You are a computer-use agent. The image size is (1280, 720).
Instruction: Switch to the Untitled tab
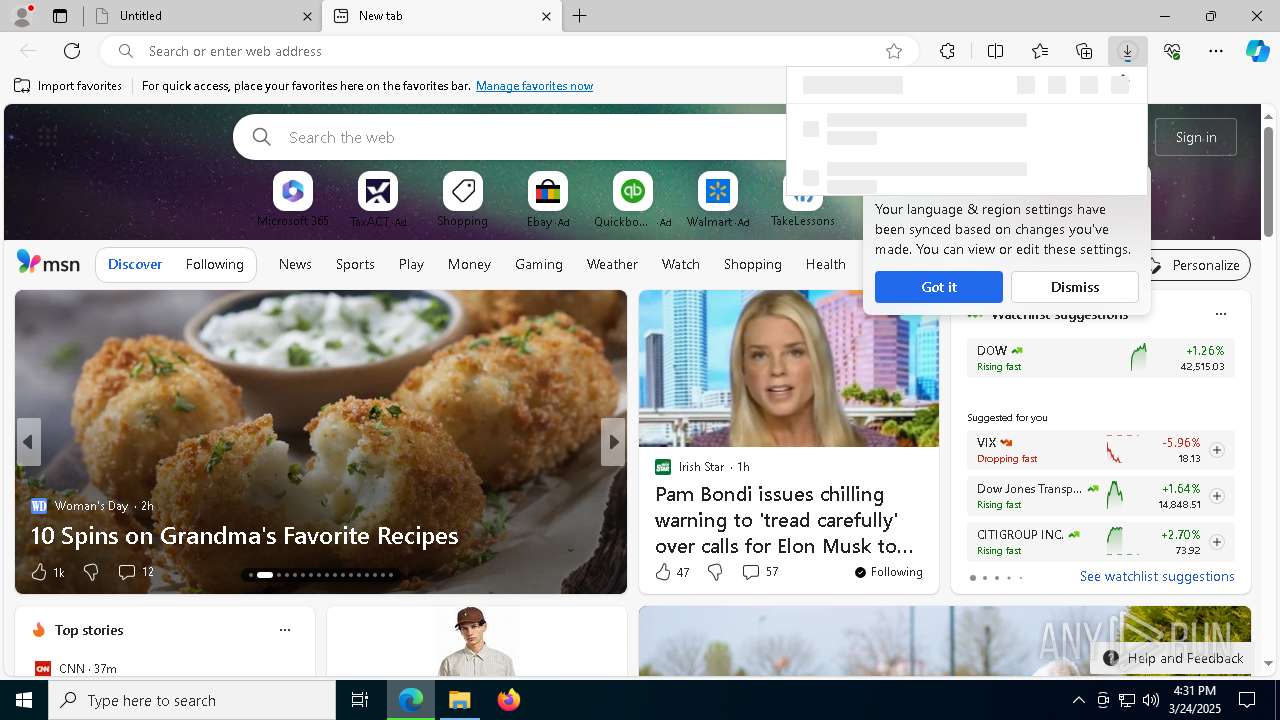pos(203,16)
